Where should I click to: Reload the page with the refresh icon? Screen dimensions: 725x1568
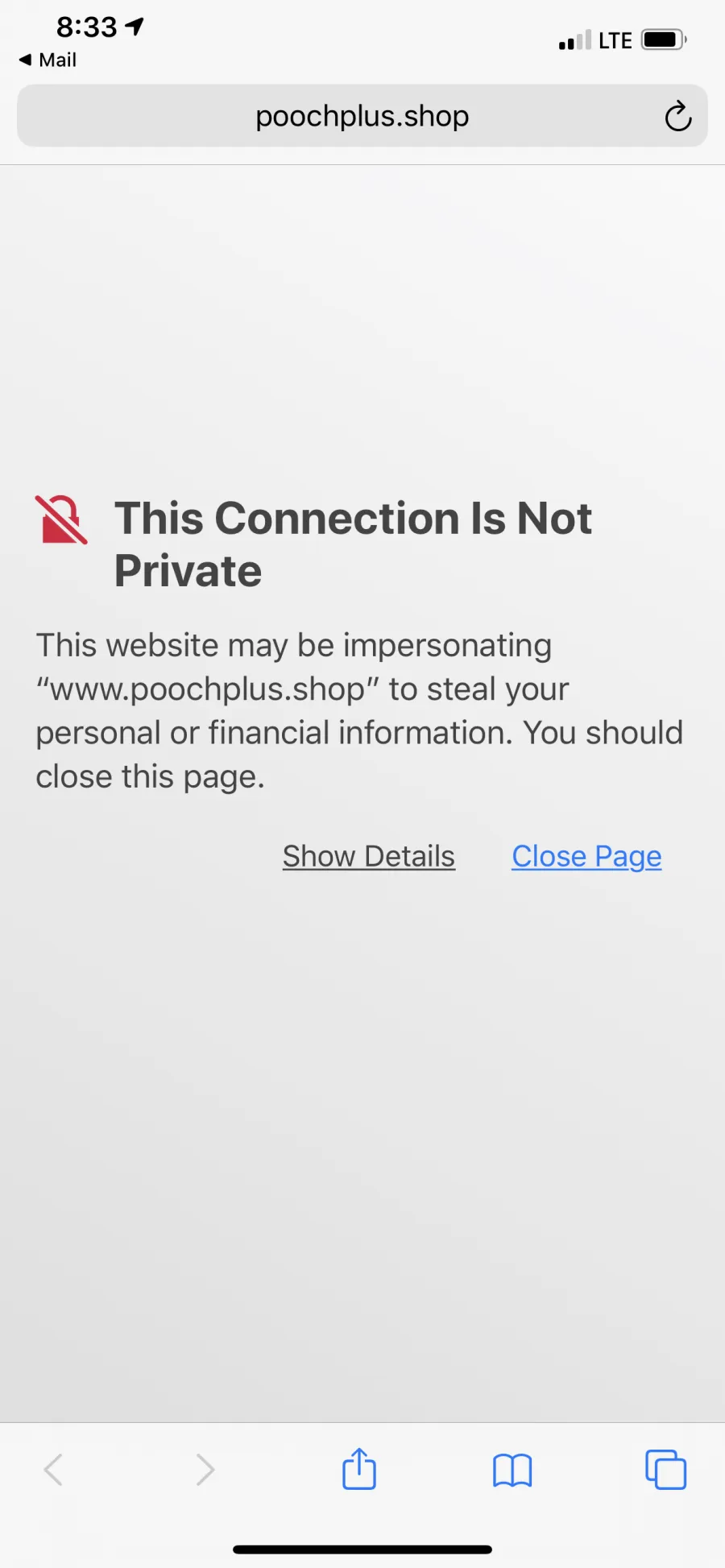coord(678,116)
